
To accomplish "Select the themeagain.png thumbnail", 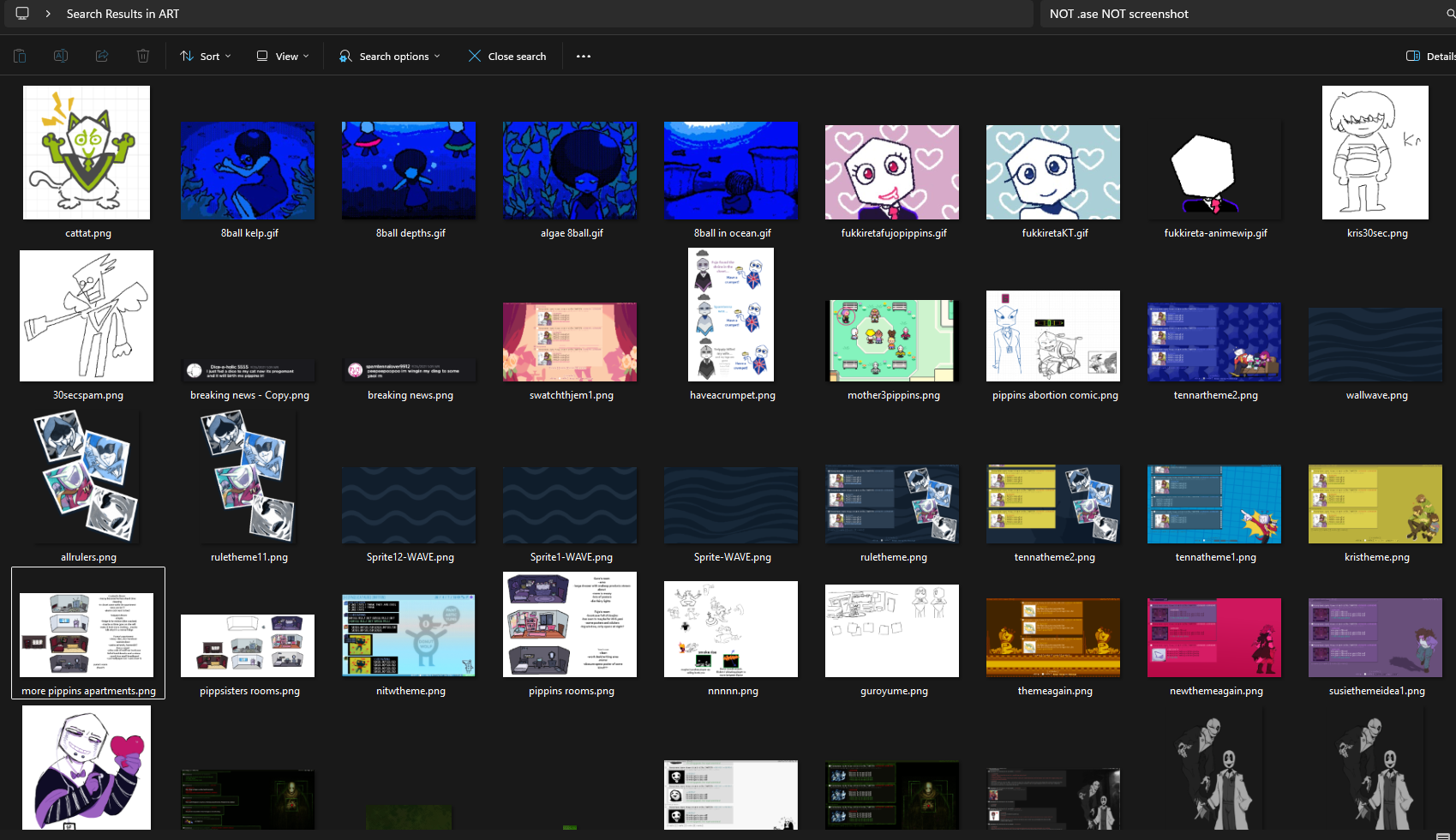I will [1053, 638].
